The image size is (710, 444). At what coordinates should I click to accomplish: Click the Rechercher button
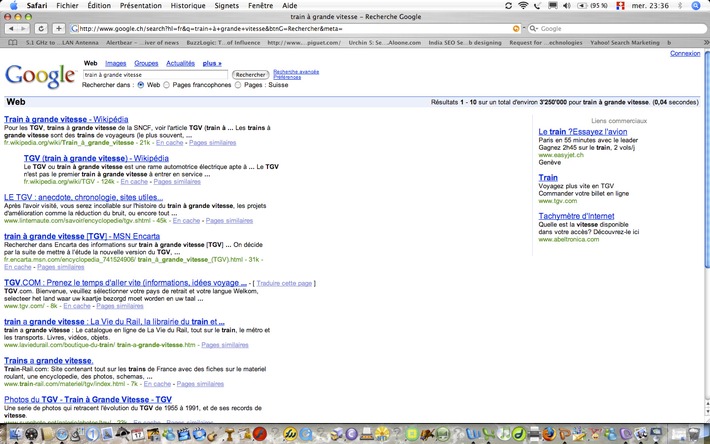tap(250, 75)
